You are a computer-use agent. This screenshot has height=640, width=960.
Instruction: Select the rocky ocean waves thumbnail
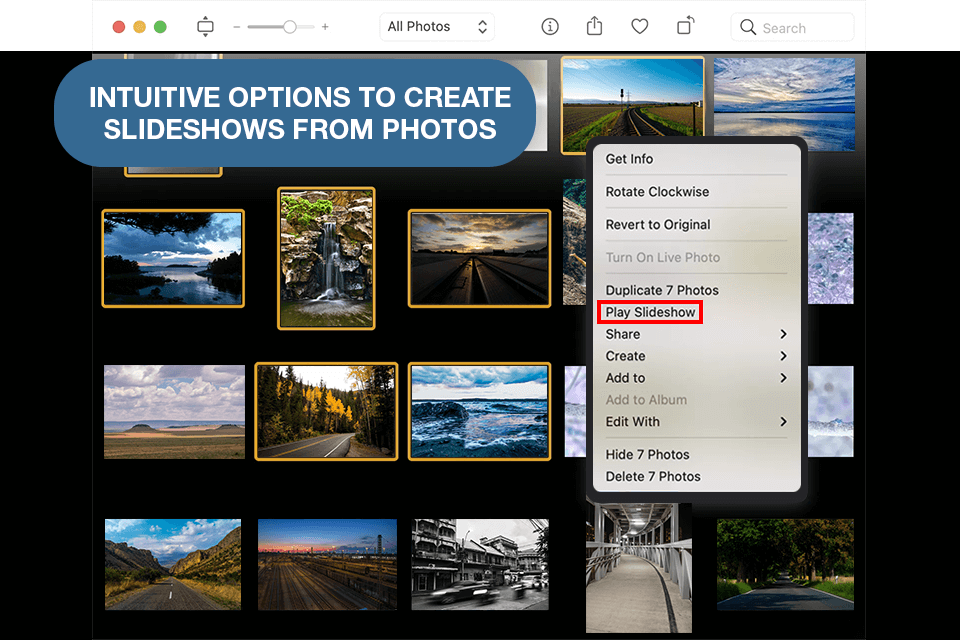tap(479, 412)
